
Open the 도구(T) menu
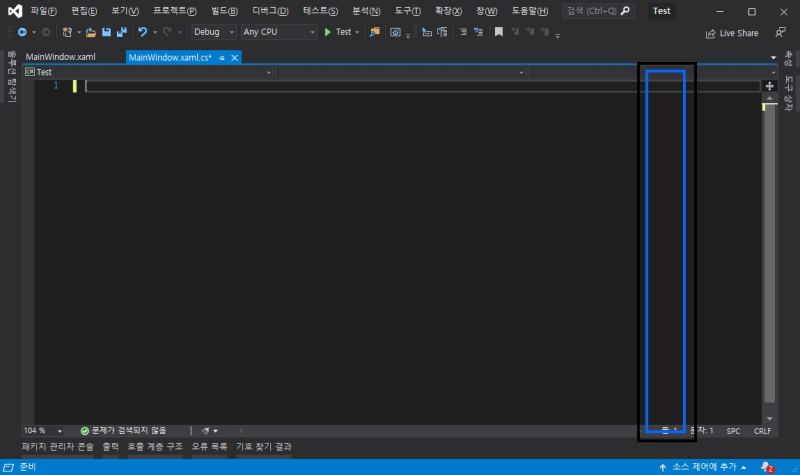(x=408, y=11)
